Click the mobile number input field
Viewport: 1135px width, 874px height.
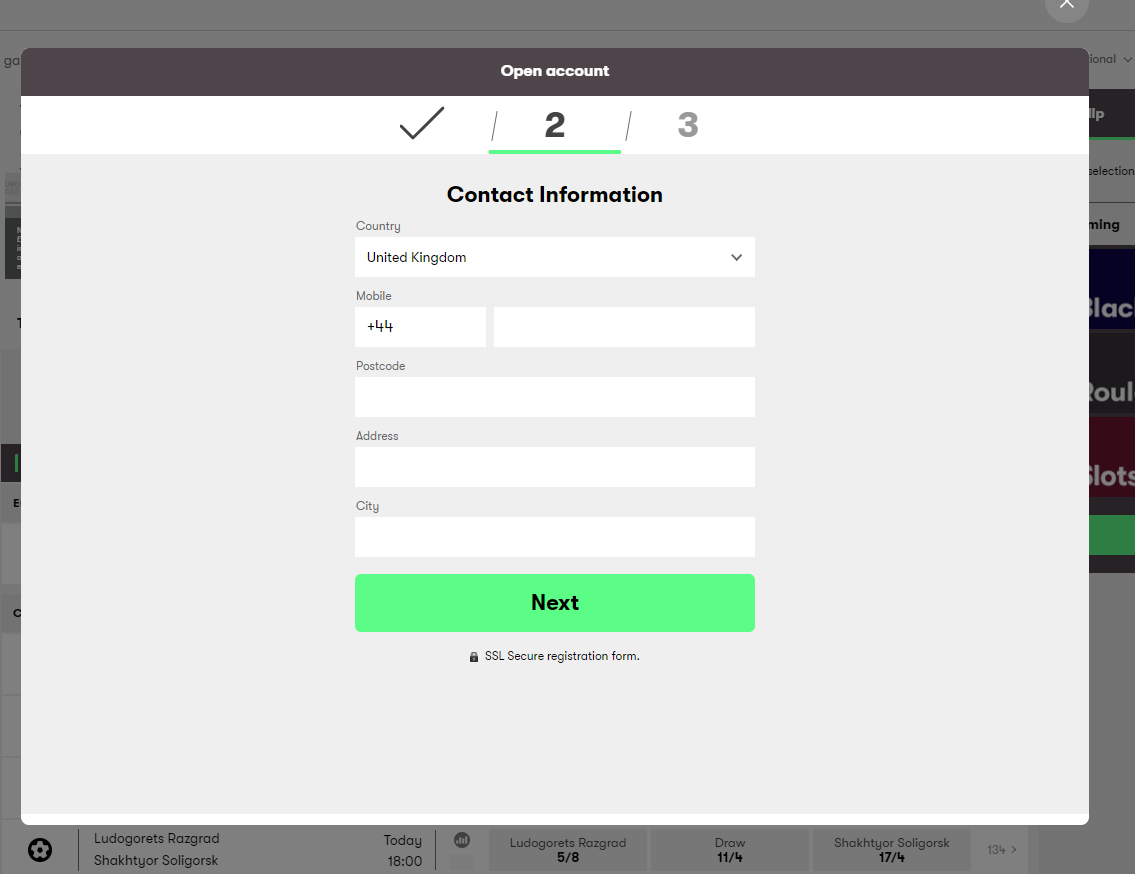click(624, 327)
